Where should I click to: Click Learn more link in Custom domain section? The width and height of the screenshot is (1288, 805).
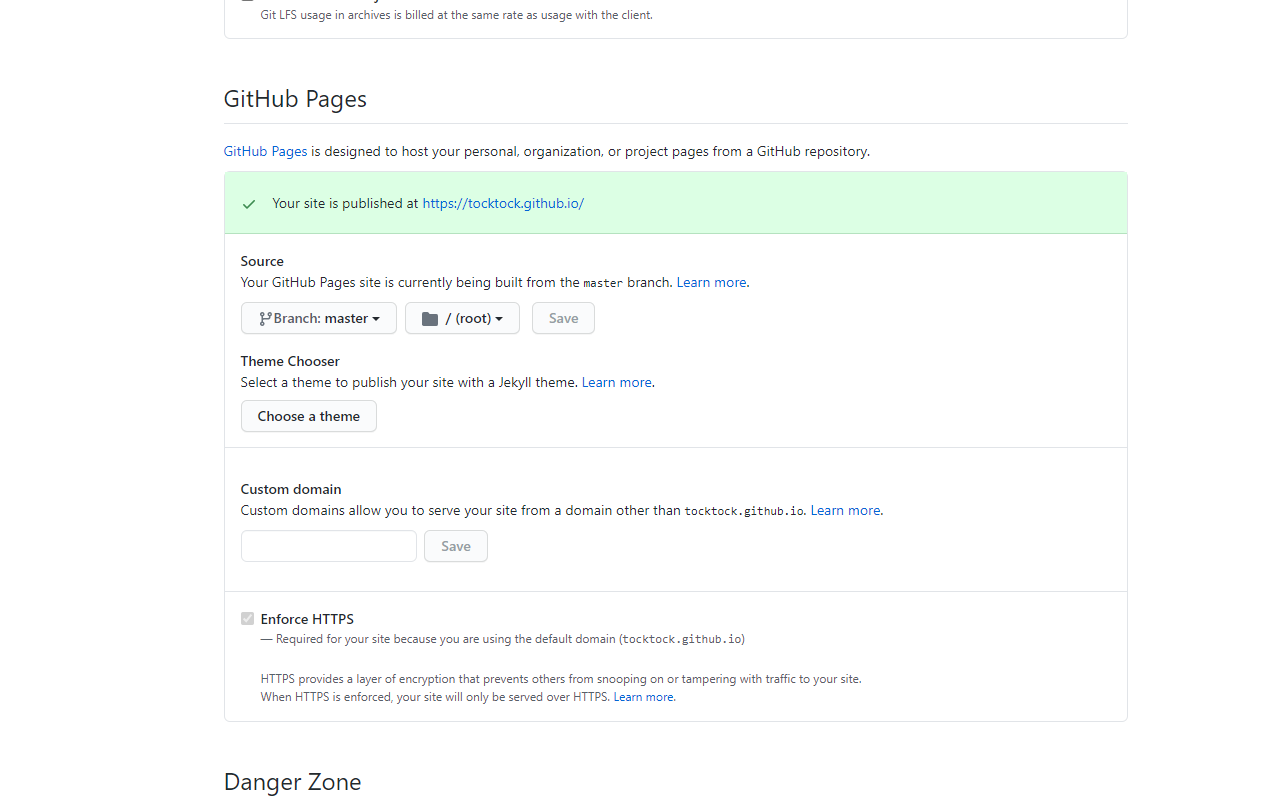[x=845, y=510]
